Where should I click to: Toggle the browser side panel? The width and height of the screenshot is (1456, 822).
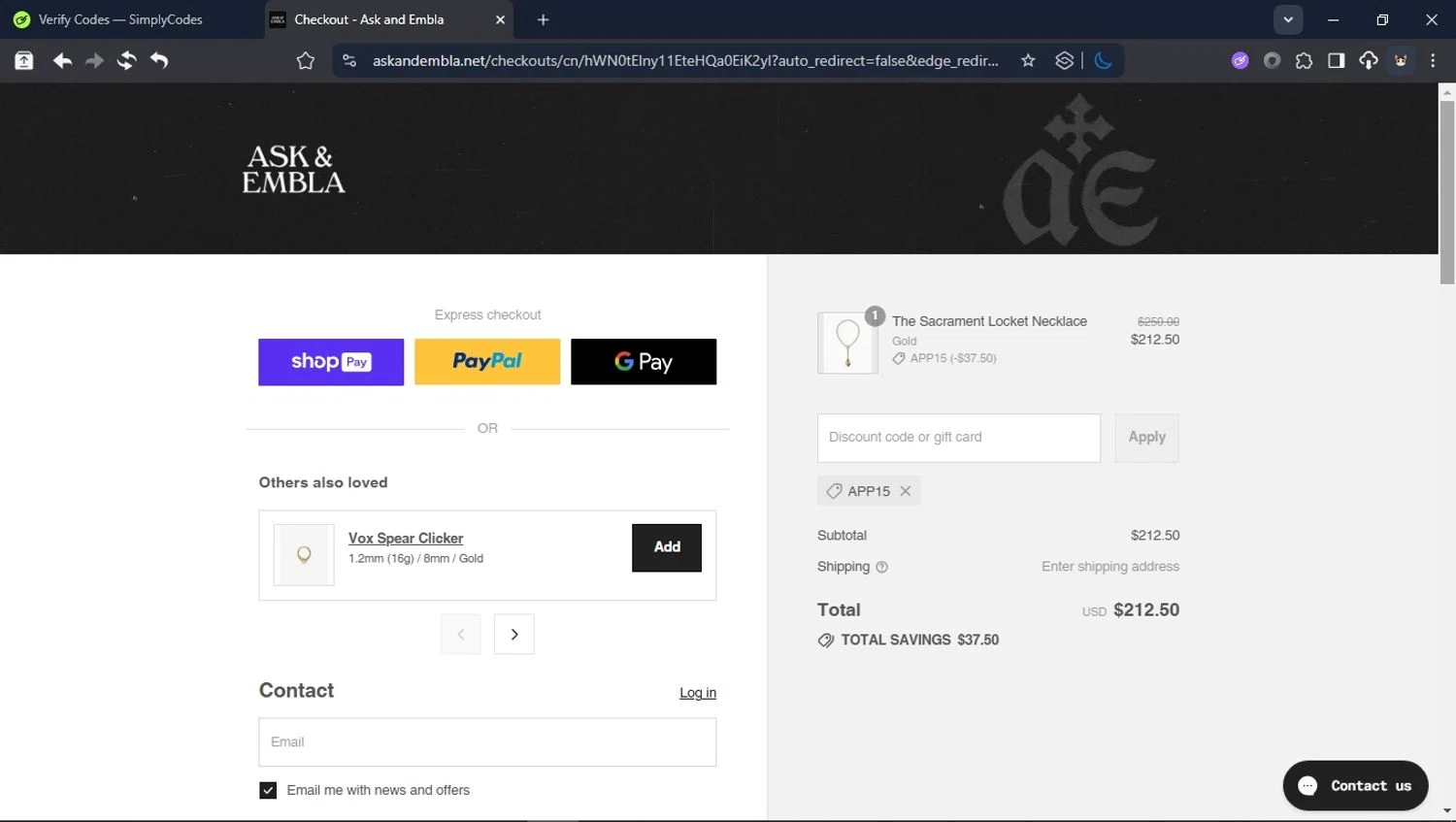pos(1336,60)
